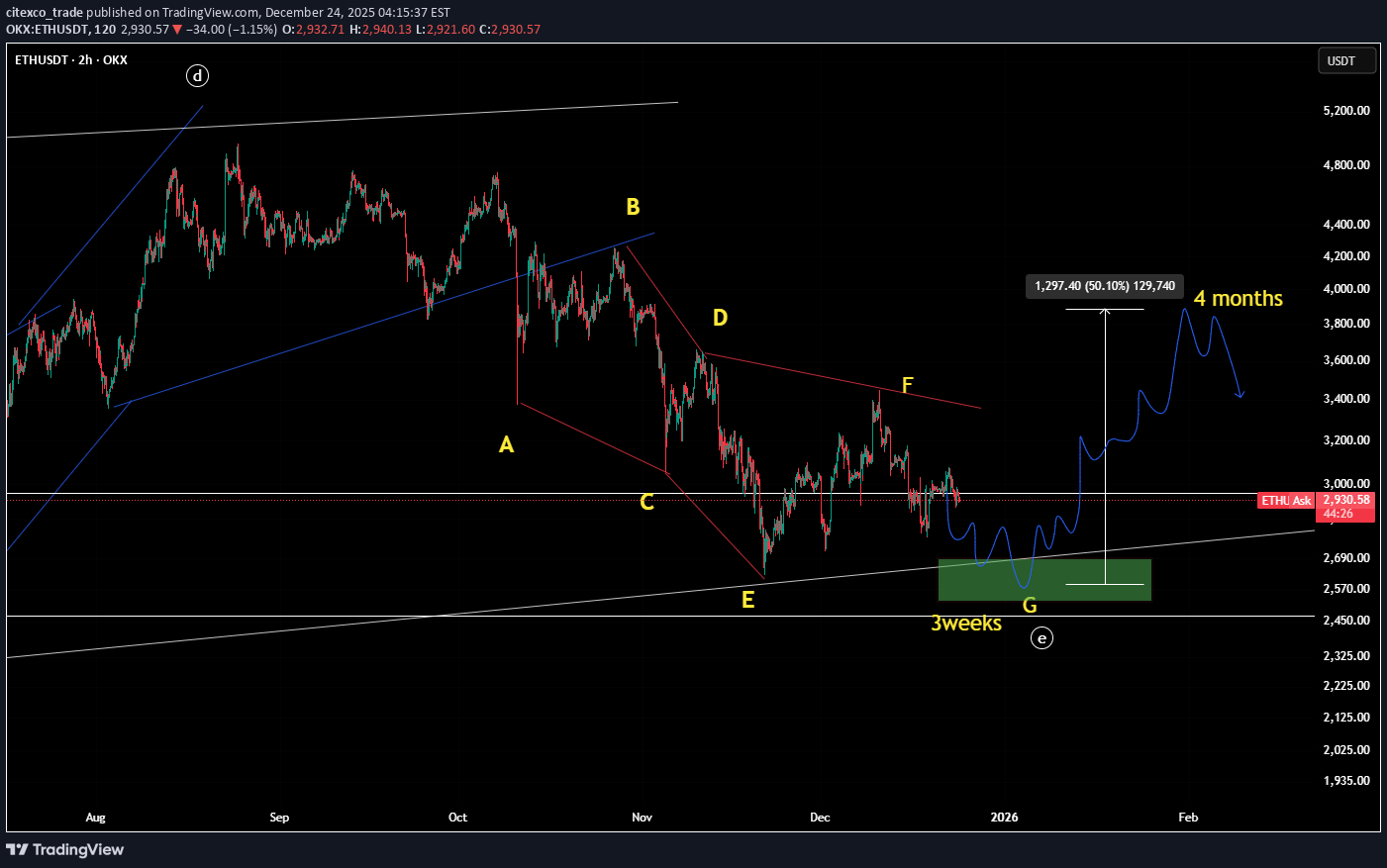Open the TradingView logo at bottom left
The width and height of the screenshot is (1387, 868).
coord(65,849)
